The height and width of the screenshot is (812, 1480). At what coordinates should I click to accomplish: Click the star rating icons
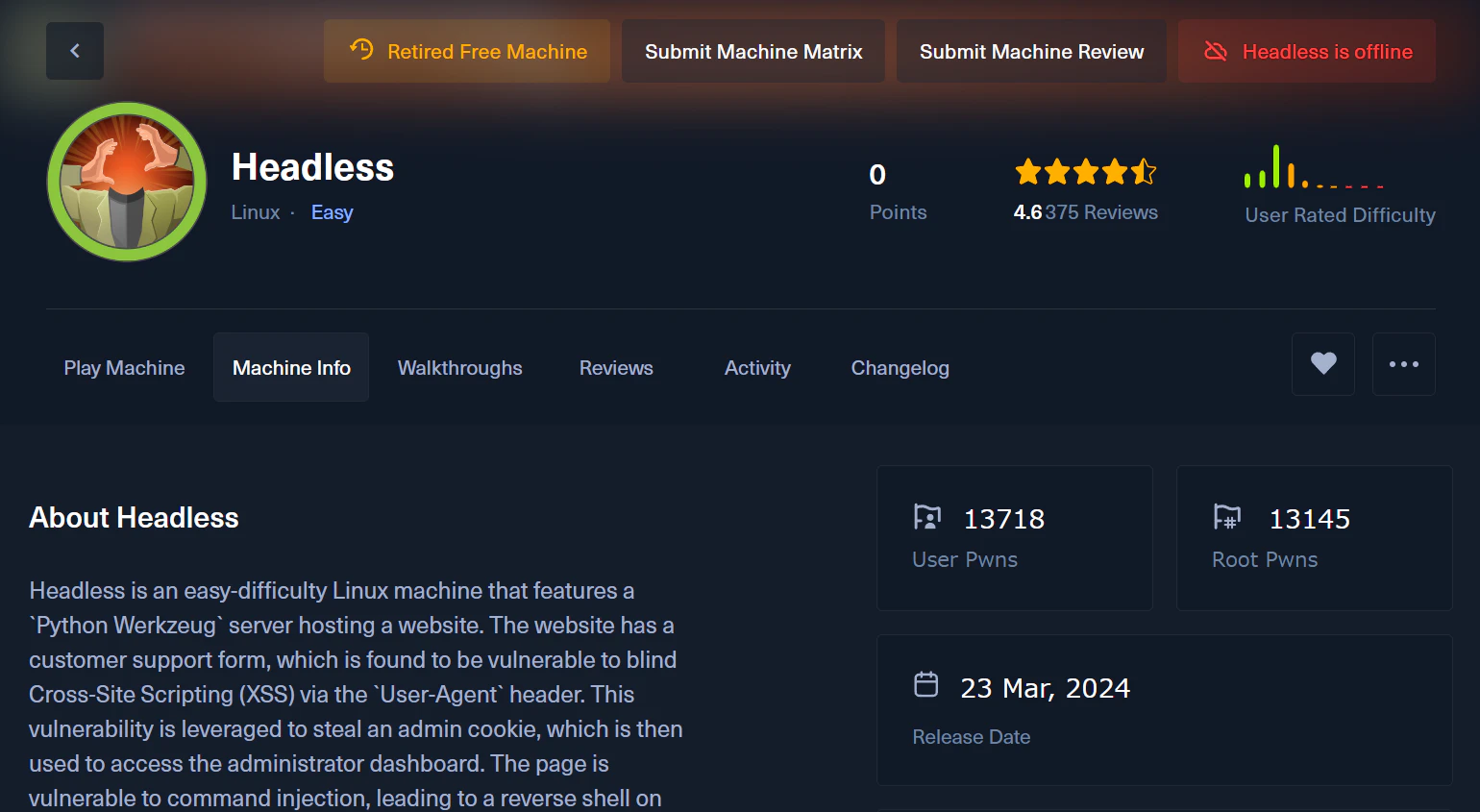pyautogui.click(x=1085, y=172)
